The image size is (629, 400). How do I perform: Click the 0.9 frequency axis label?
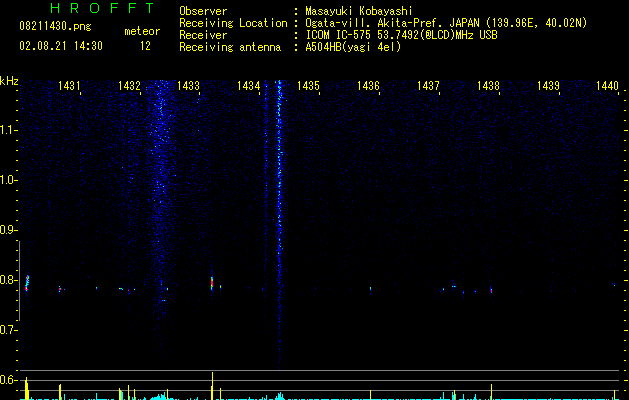pos(8,230)
